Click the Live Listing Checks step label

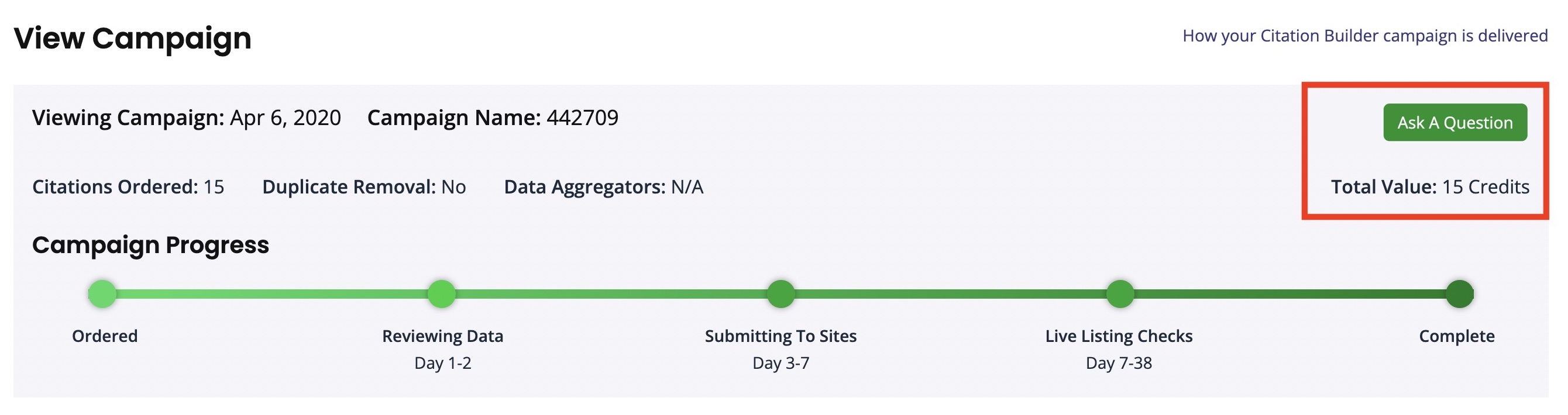[1119, 336]
